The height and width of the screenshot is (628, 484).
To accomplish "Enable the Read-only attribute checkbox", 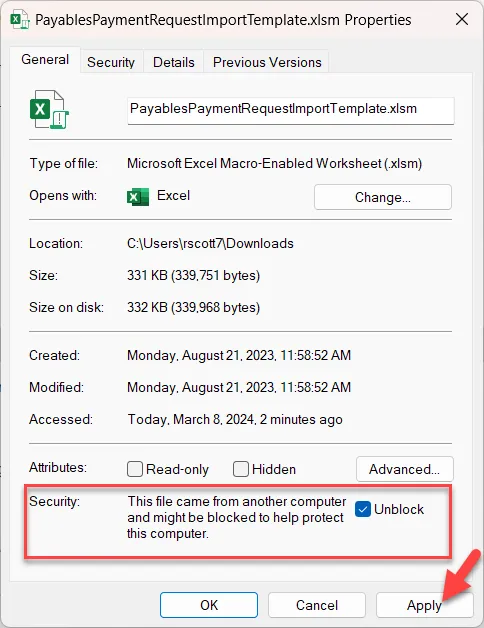I will click(x=135, y=469).
